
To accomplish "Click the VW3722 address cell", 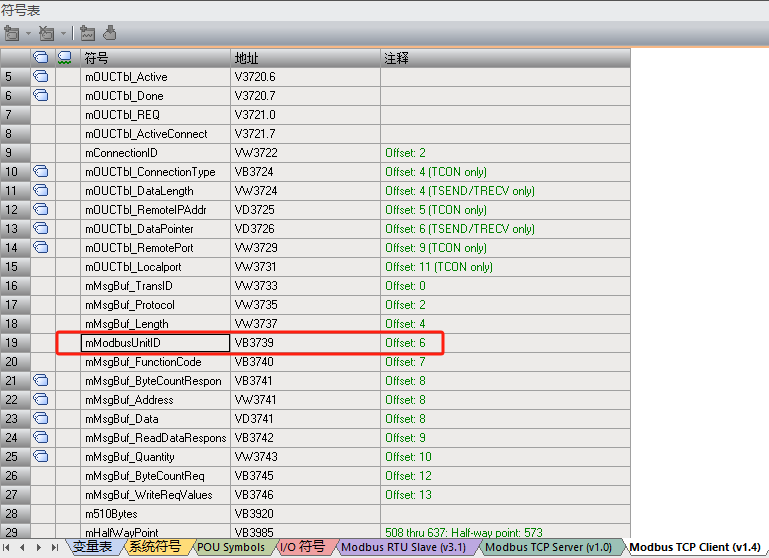I will point(306,152).
